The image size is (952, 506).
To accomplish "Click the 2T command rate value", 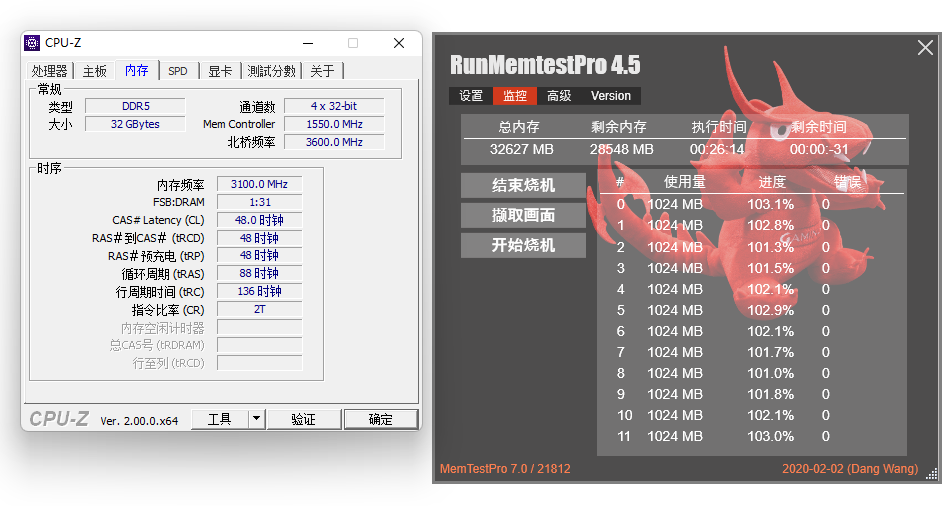I will (259, 309).
